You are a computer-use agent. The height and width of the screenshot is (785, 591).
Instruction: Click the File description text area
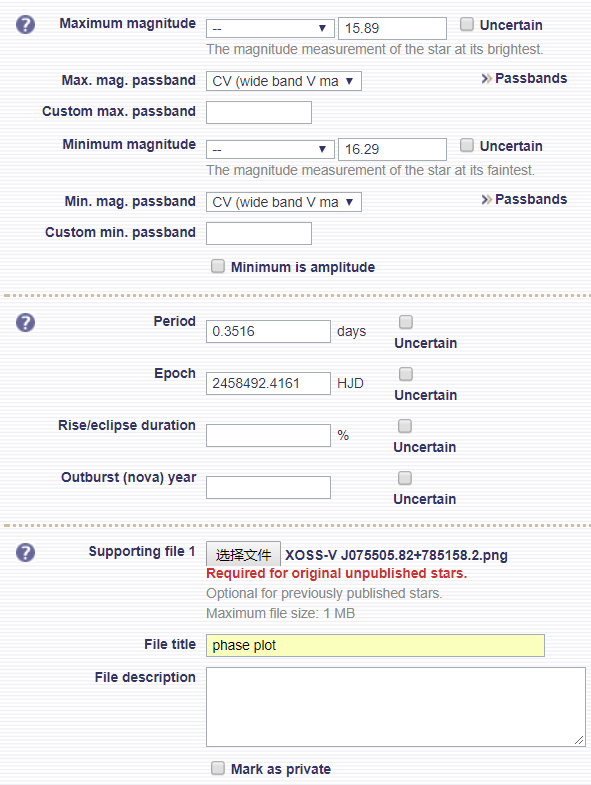pyautogui.click(x=396, y=707)
